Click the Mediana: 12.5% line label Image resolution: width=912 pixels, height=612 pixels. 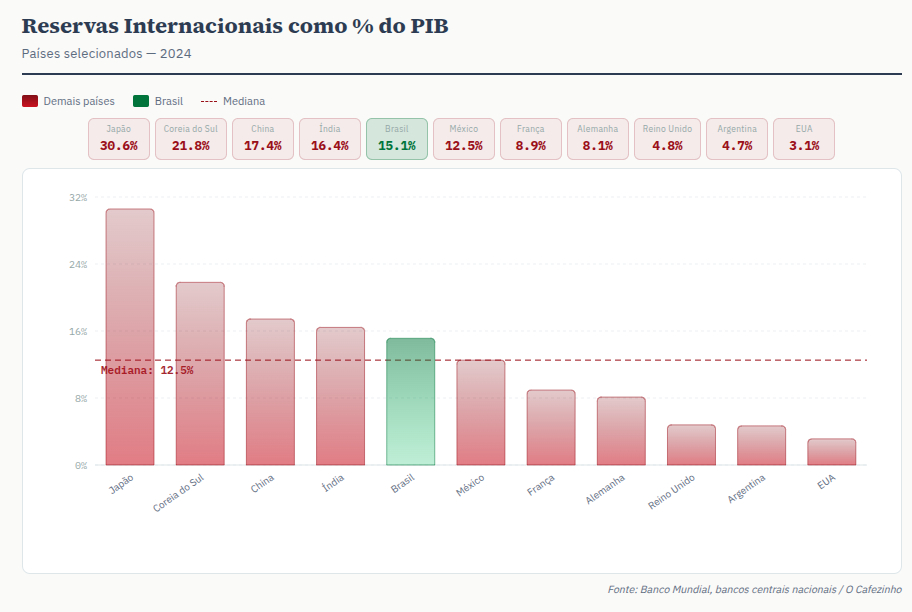click(x=147, y=370)
